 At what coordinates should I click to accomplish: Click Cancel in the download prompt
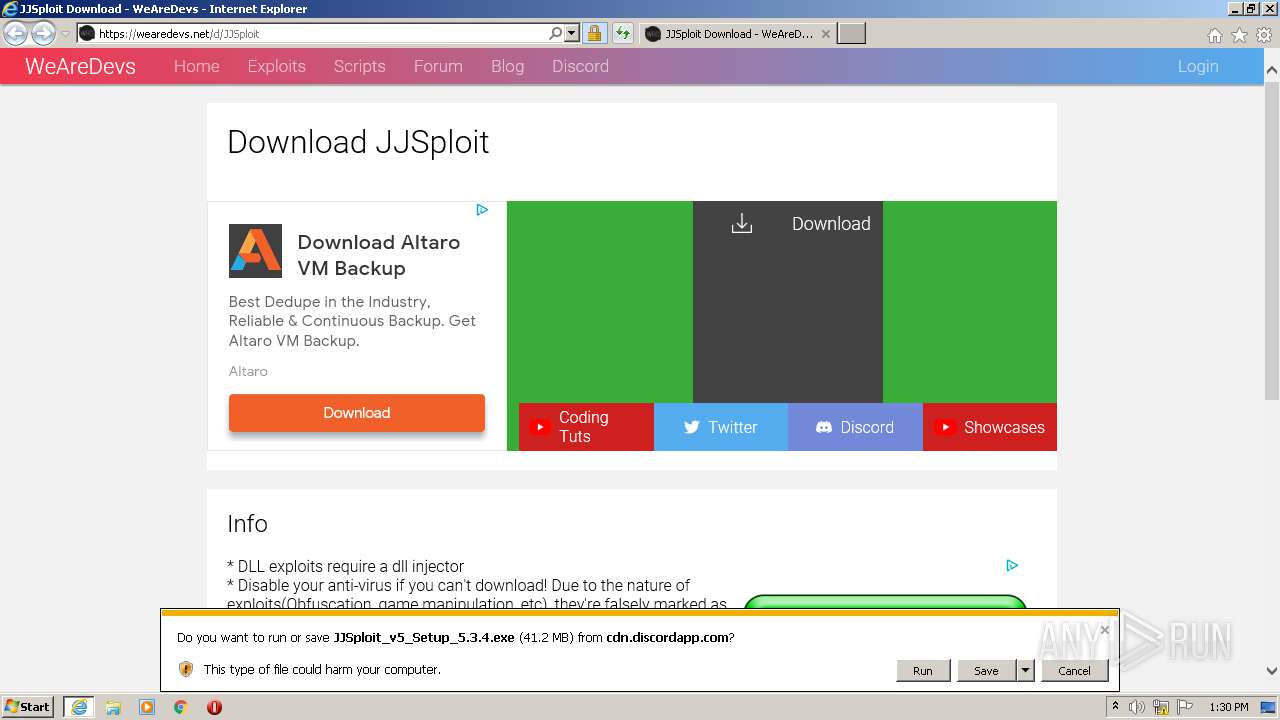(x=1074, y=671)
